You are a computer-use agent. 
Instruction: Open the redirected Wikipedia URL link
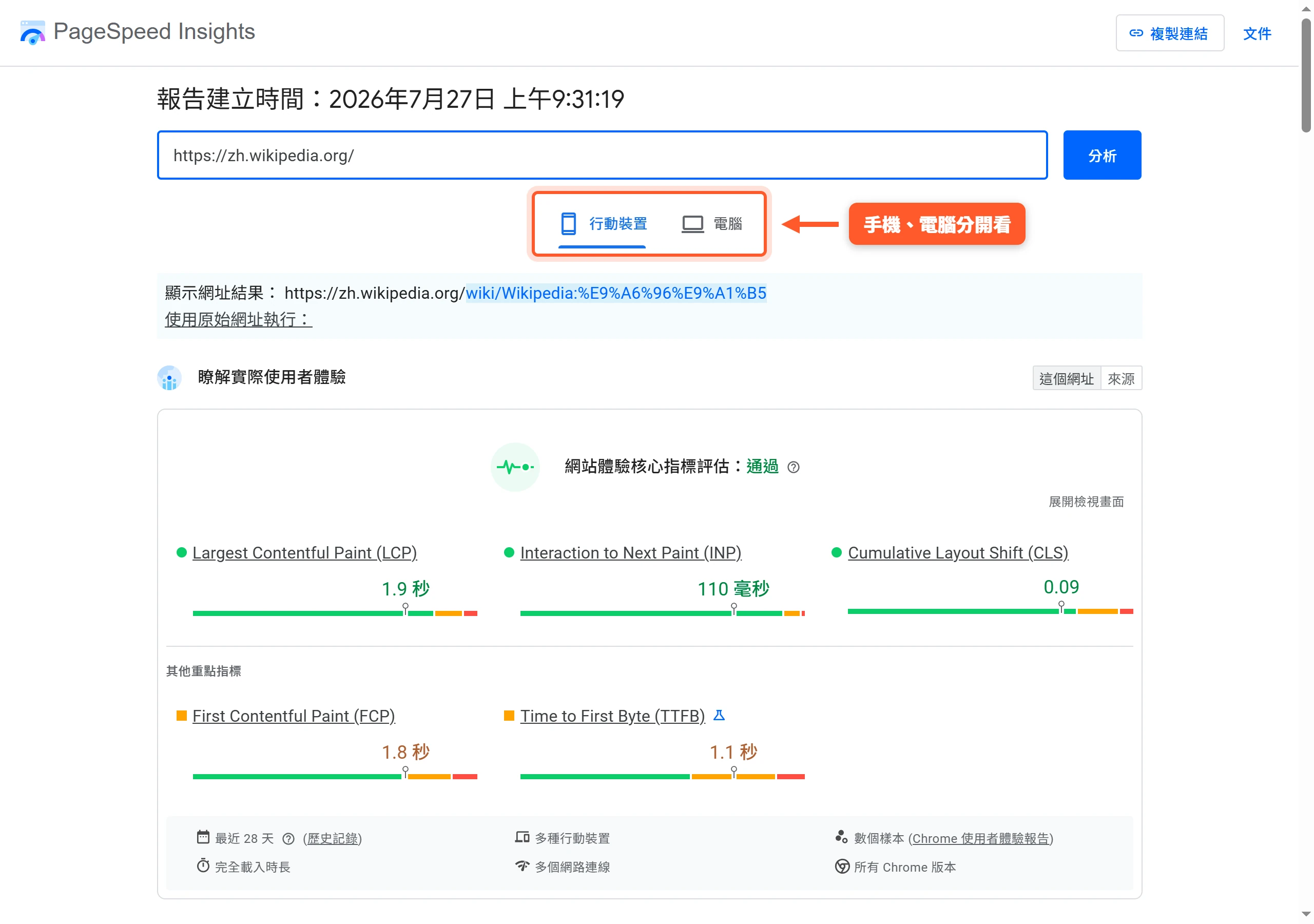(x=616, y=293)
